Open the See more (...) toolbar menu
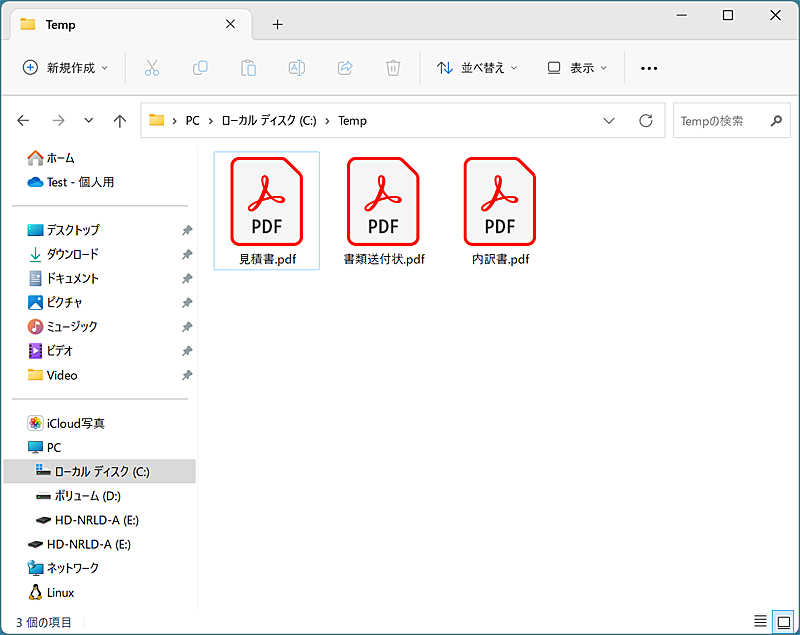 coord(648,68)
